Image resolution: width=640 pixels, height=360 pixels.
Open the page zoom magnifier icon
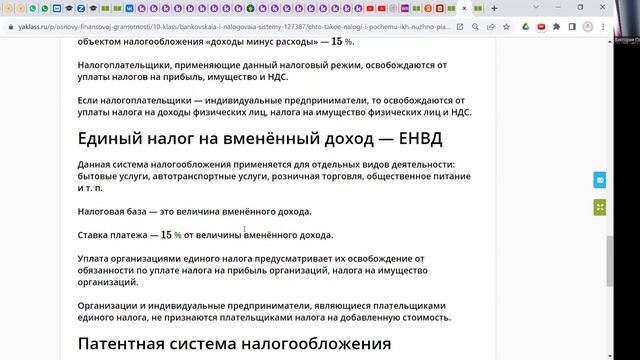pos(475,27)
